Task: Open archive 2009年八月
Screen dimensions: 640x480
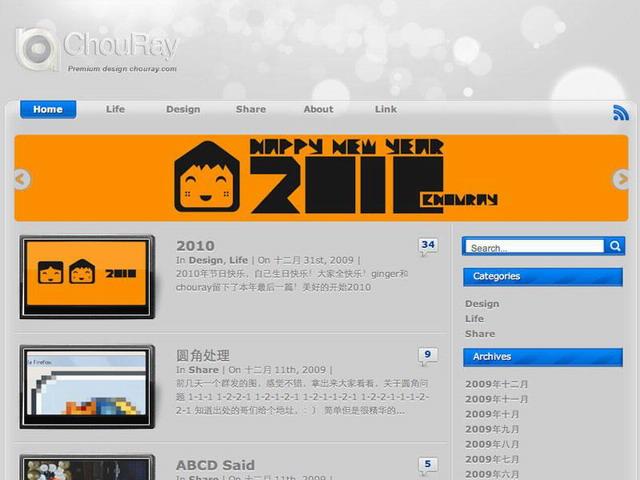Action: coord(492,444)
